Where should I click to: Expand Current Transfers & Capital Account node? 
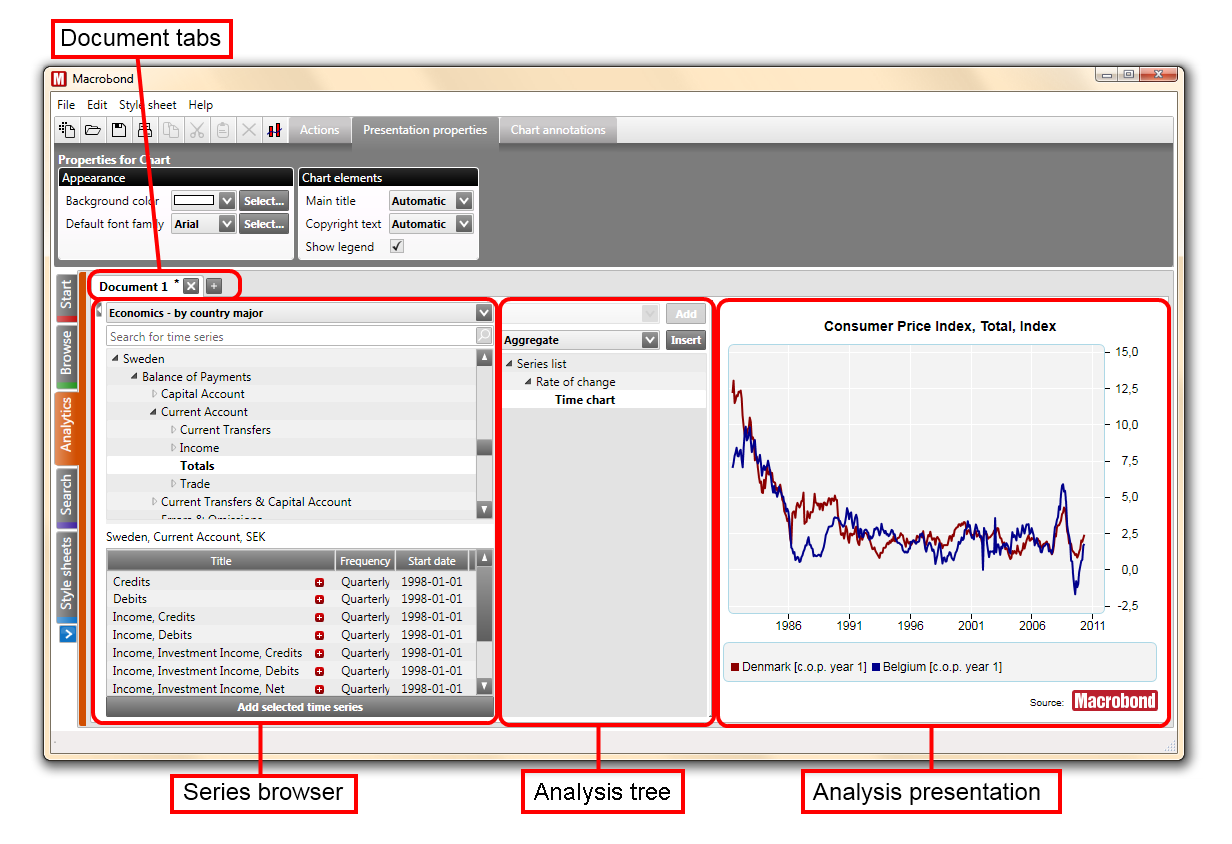[x=154, y=502]
